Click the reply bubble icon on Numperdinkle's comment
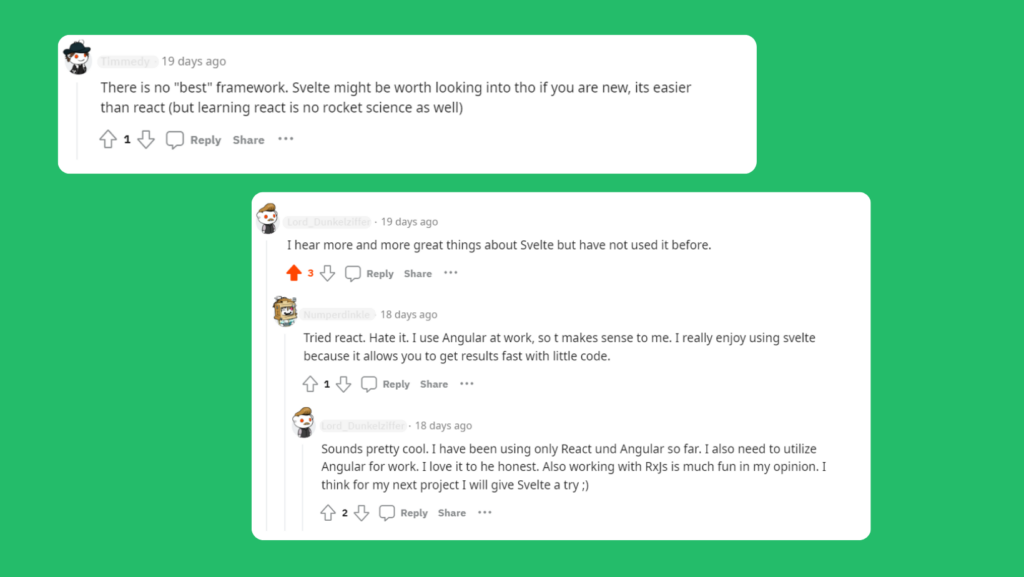 pos(369,383)
